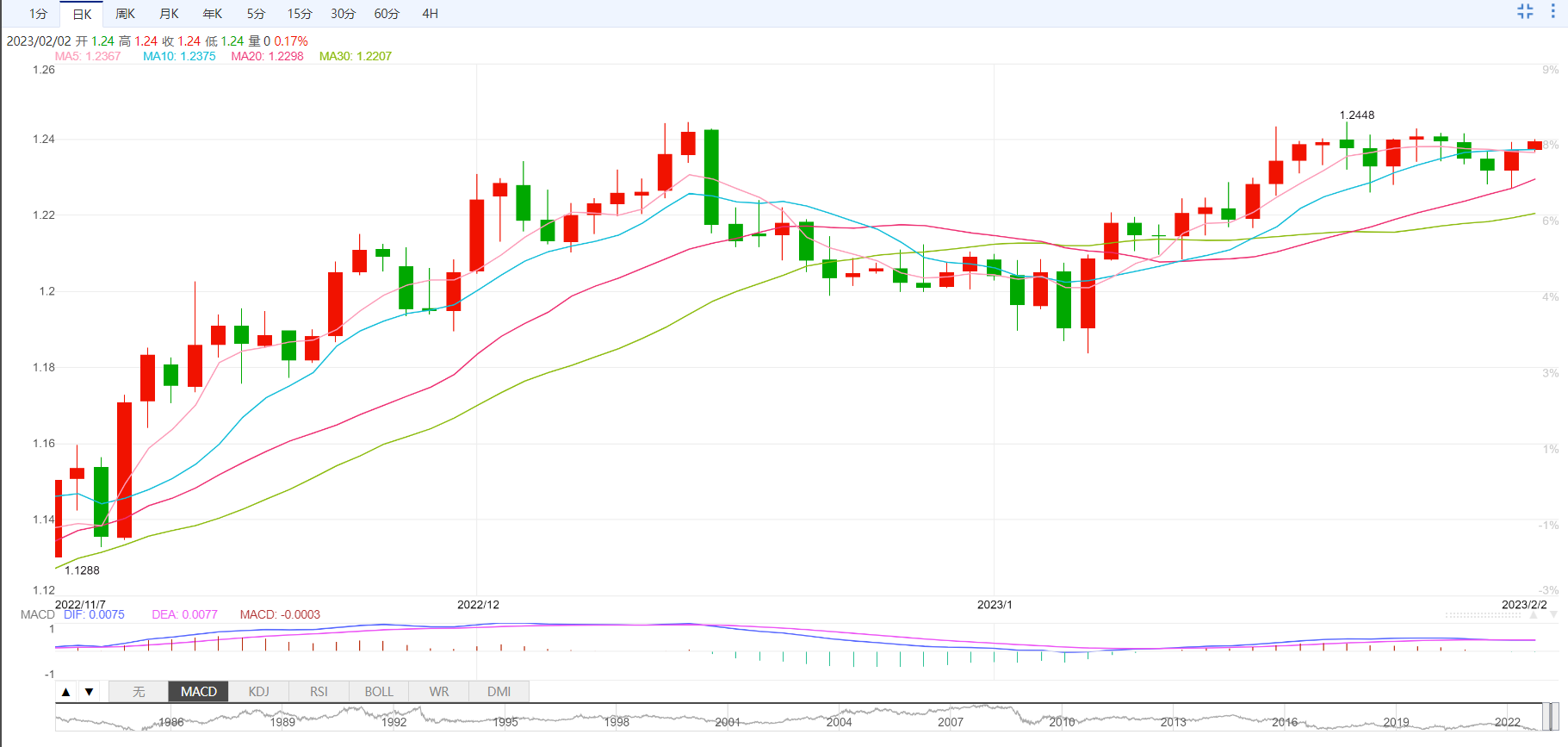Image resolution: width=1568 pixels, height=747 pixels.
Task: Click the 2022/11/7 start date label
Action: (x=80, y=604)
